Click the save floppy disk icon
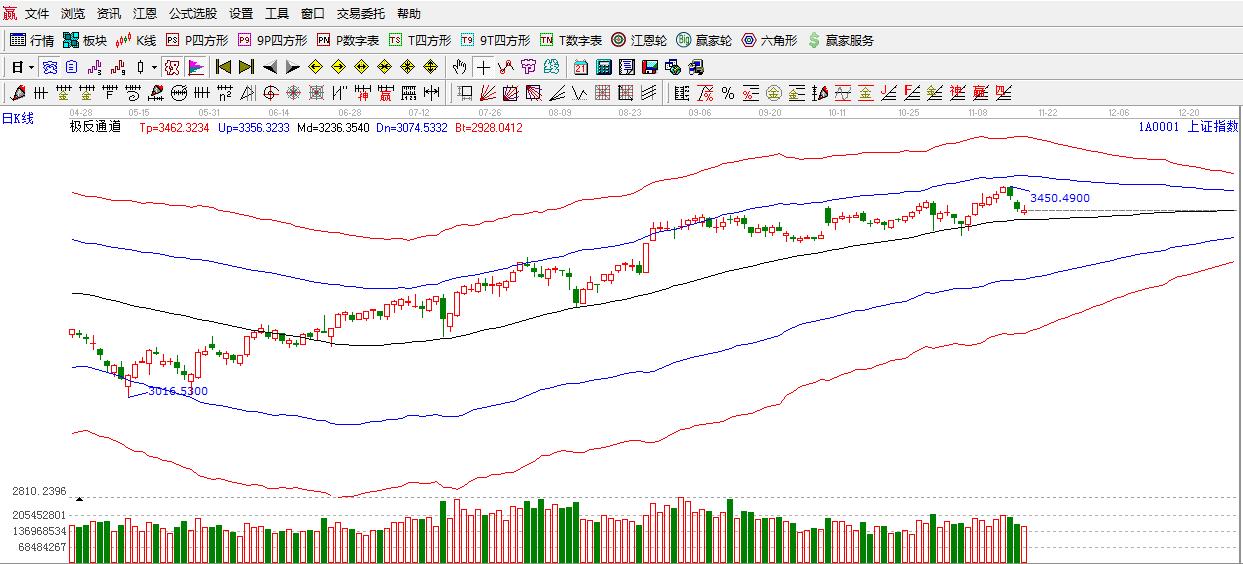The image size is (1243, 564). [x=649, y=67]
